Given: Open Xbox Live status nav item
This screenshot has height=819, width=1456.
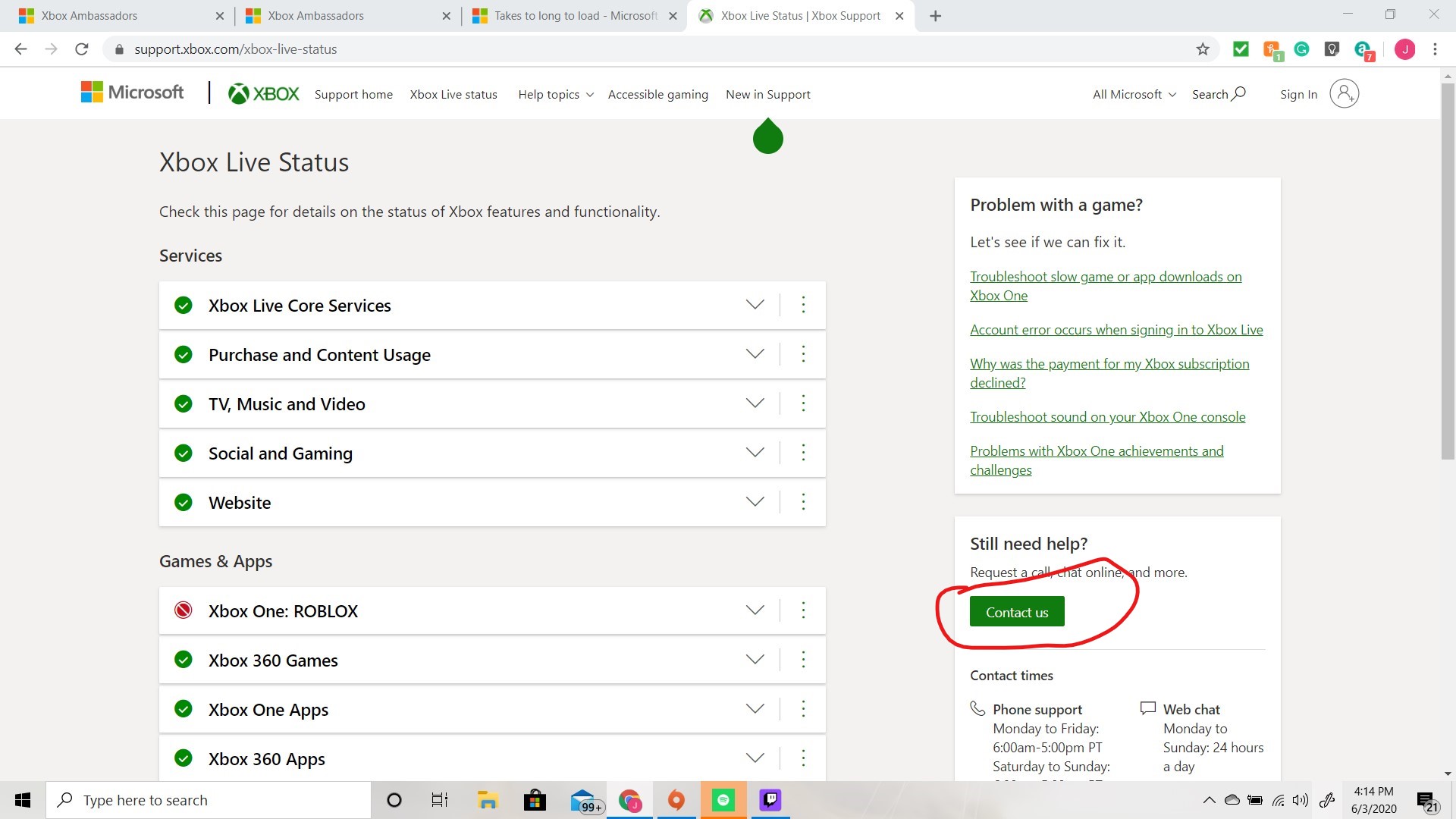Looking at the screenshot, I should click(453, 94).
